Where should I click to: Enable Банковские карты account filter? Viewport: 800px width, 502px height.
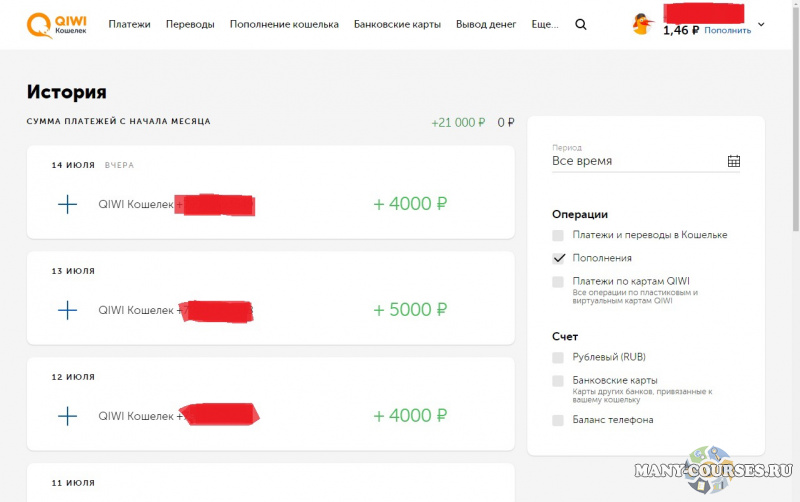pyautogui.click(x=558, y=381)
